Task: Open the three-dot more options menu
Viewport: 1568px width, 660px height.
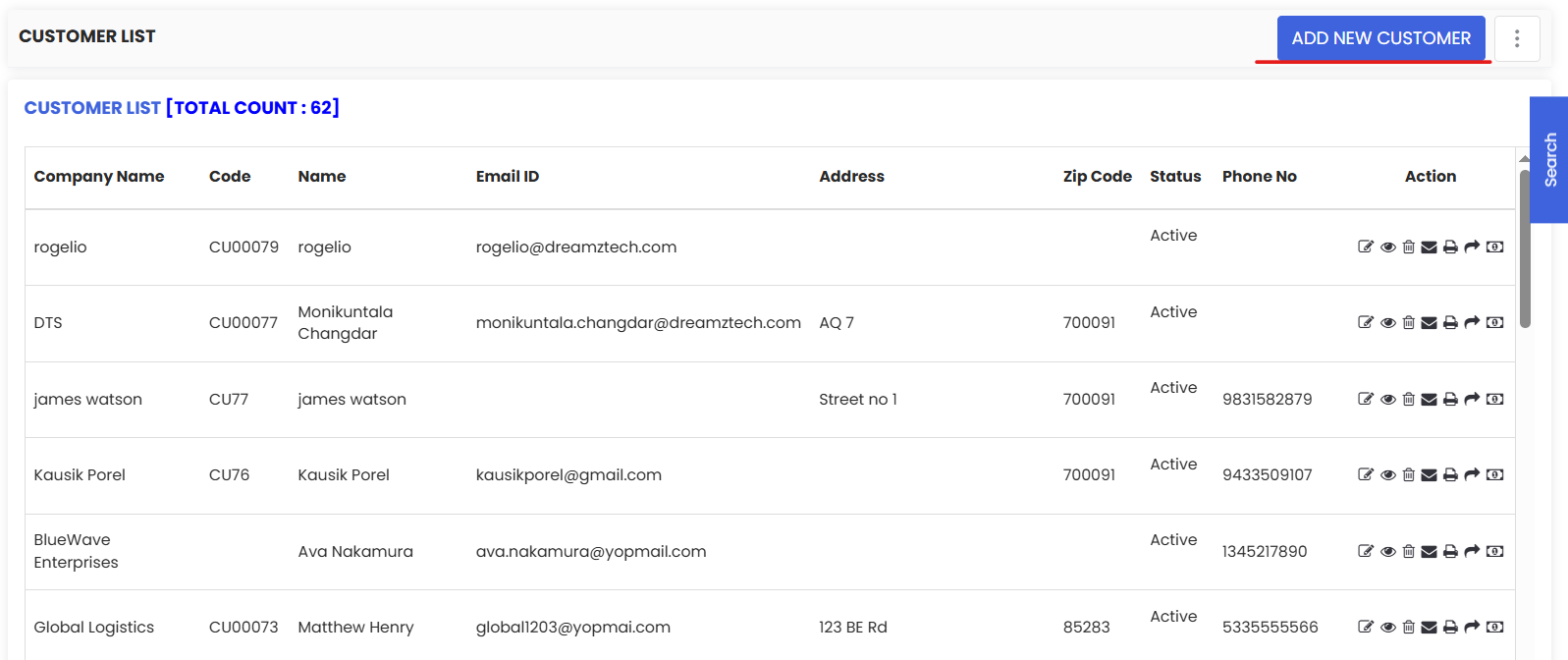Action: click(1517, 38)
